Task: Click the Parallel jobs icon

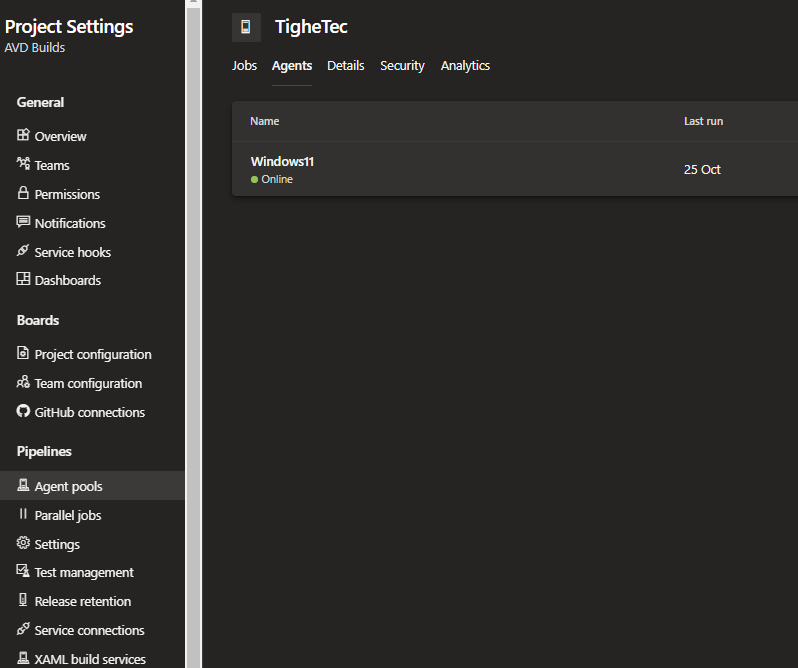Action: tap(23, 515)
